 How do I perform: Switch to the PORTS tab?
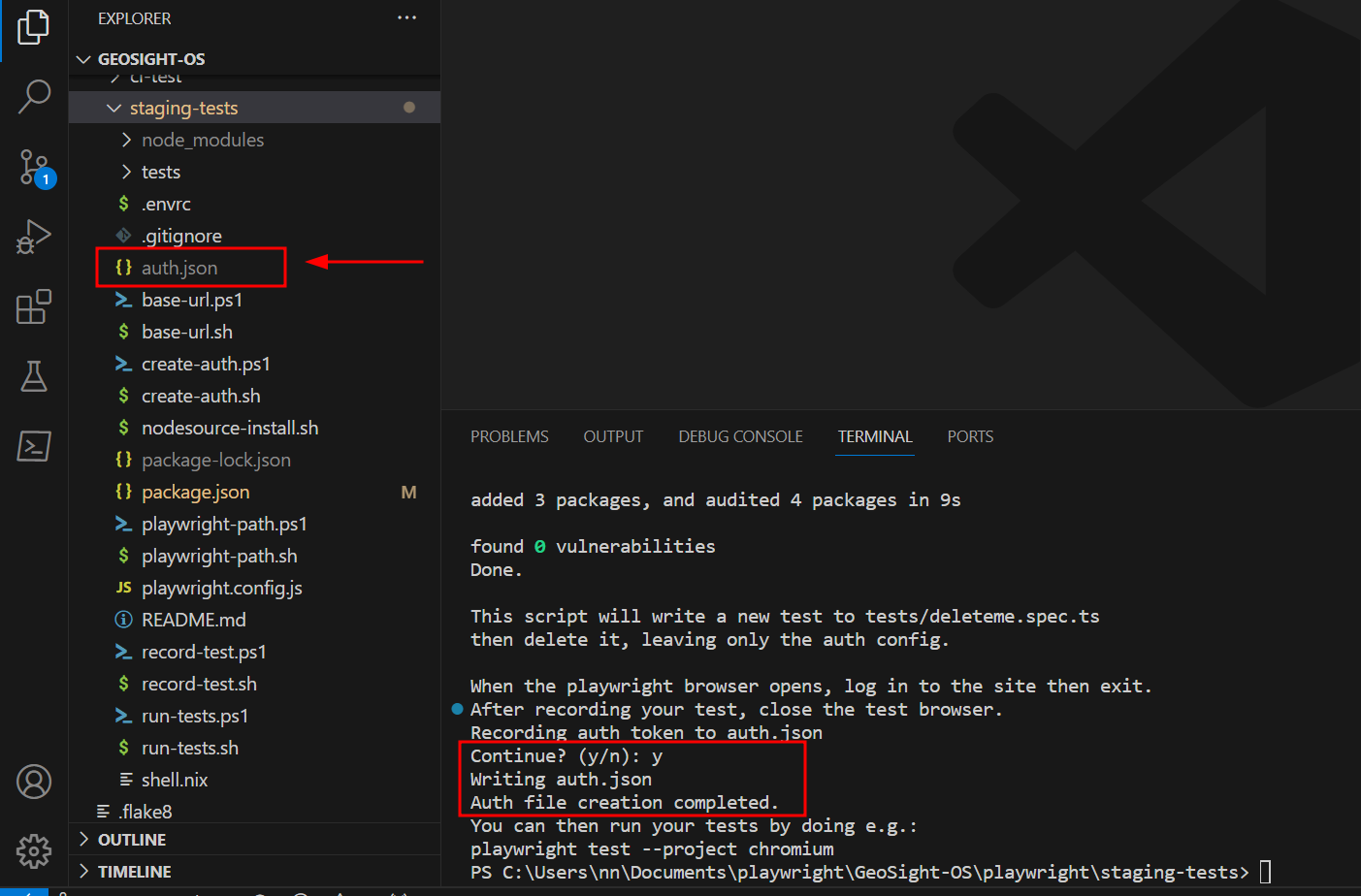tap(970, 436)
